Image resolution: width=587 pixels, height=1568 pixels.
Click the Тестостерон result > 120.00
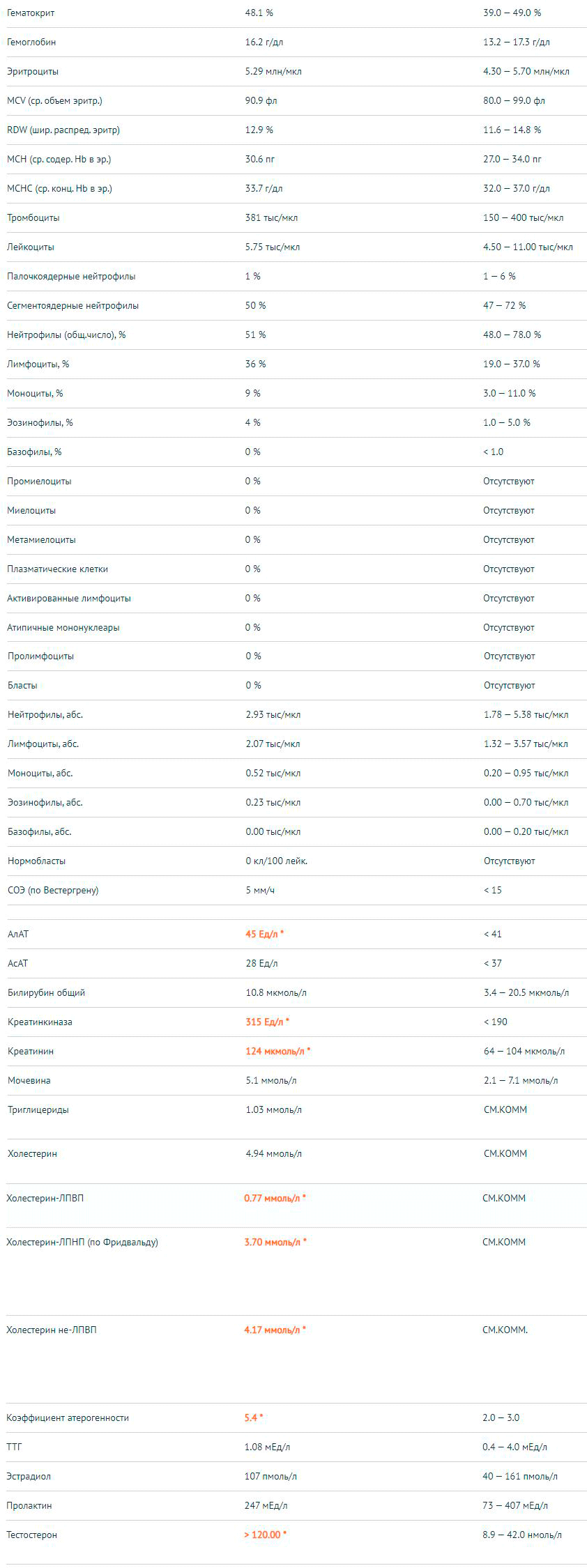[262, 1535]
